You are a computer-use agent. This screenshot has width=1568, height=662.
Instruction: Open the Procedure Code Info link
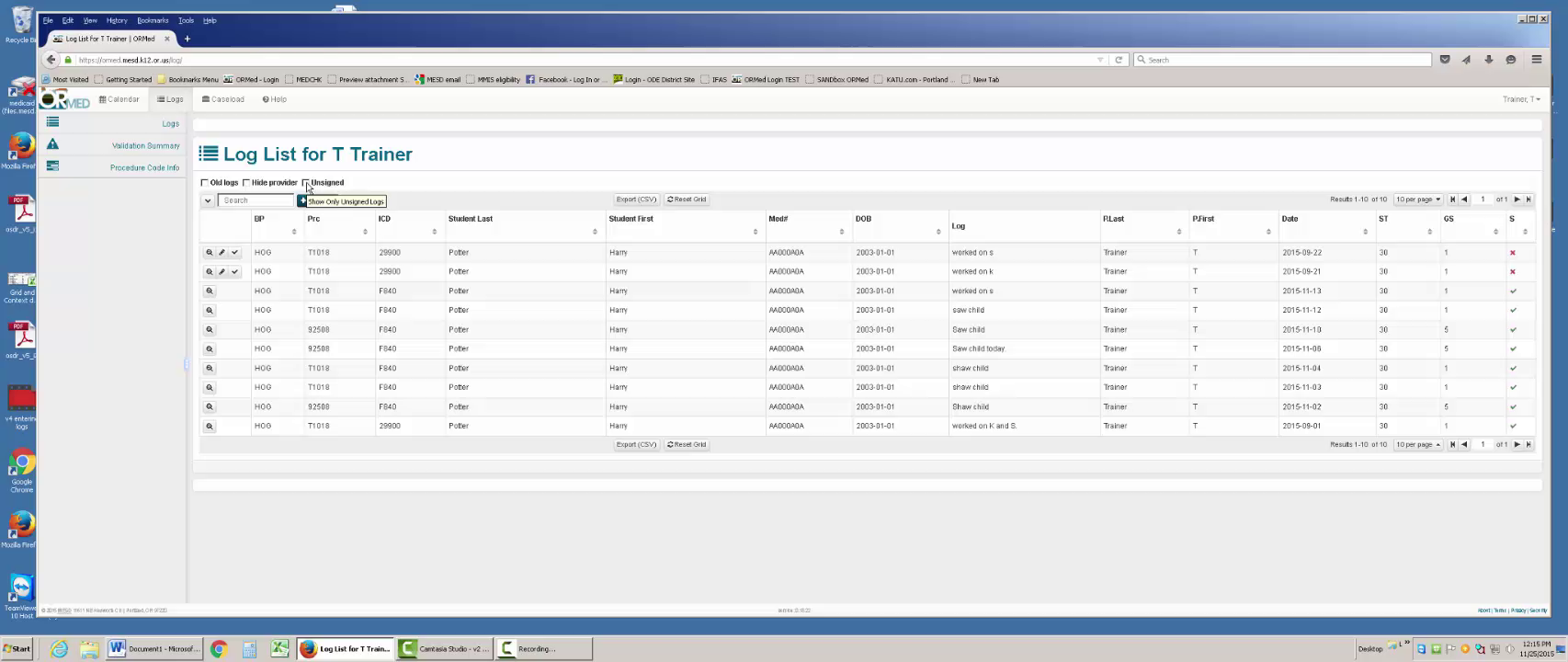144,167
